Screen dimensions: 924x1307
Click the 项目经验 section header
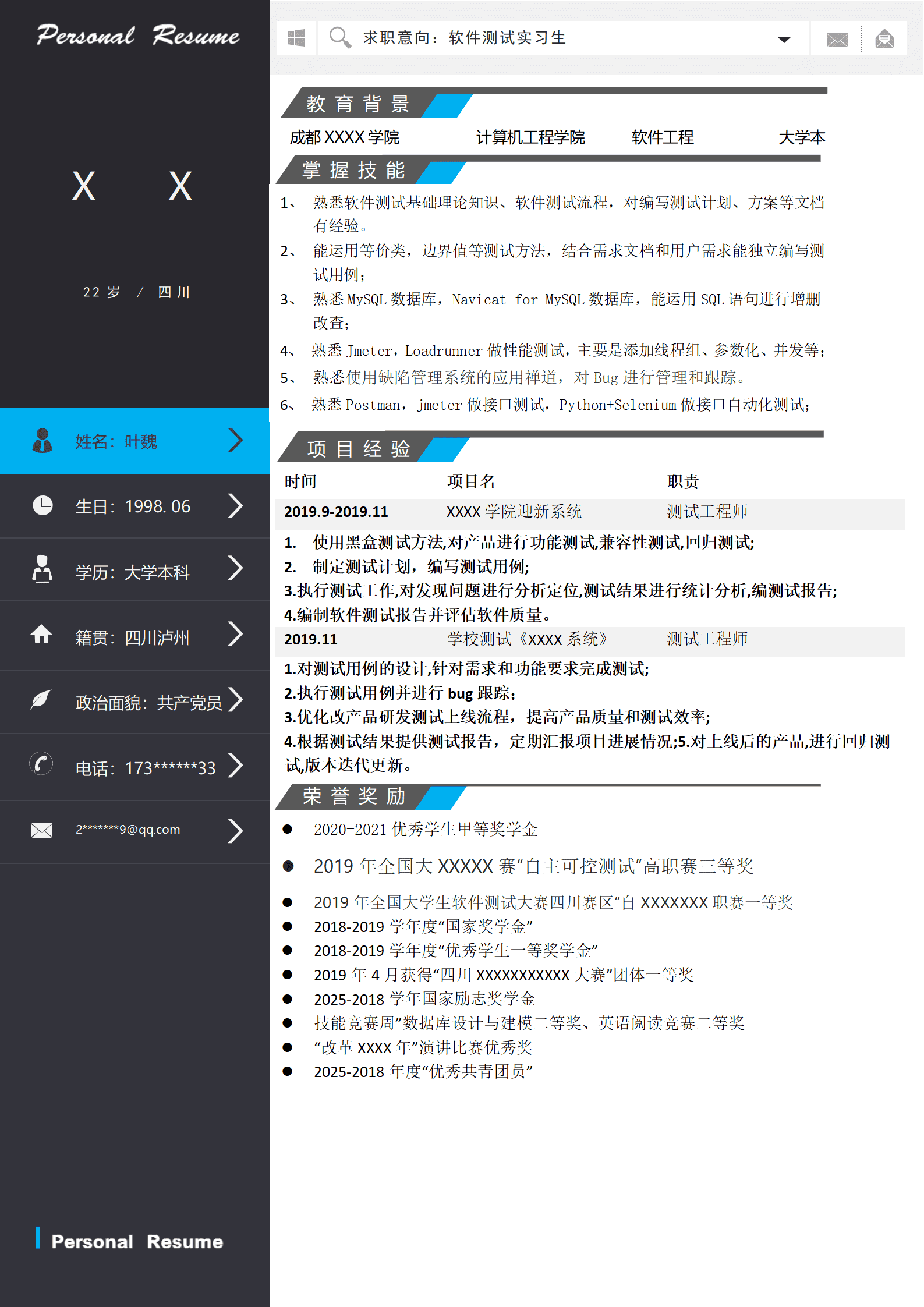click(359, 449)
